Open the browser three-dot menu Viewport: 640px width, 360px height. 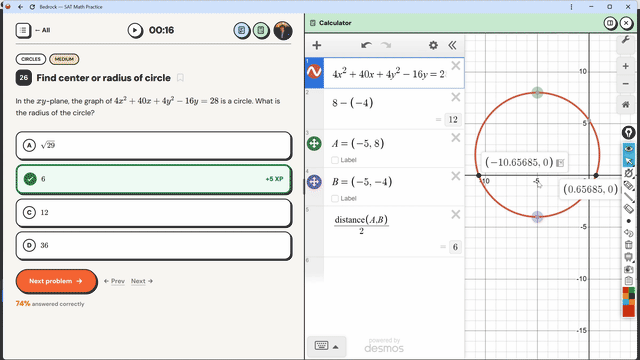pyautogui.click(x=571, y=7)
